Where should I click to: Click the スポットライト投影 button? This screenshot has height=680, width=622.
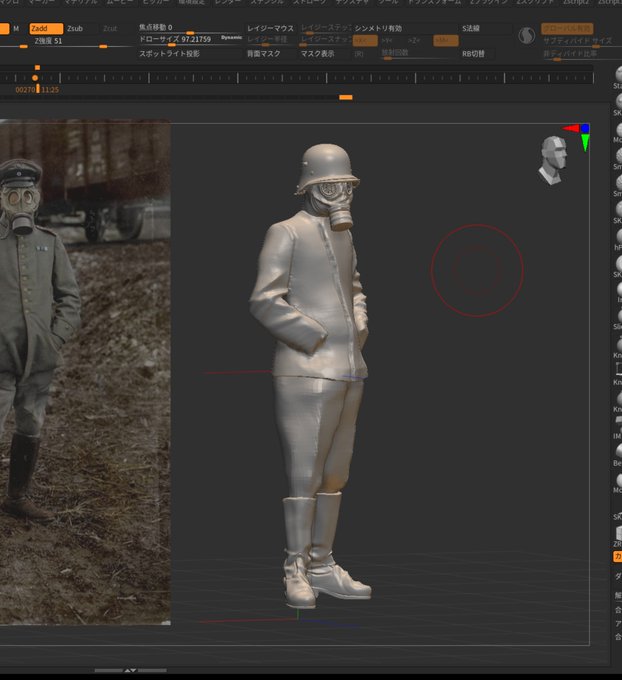[x=169, y=54]
